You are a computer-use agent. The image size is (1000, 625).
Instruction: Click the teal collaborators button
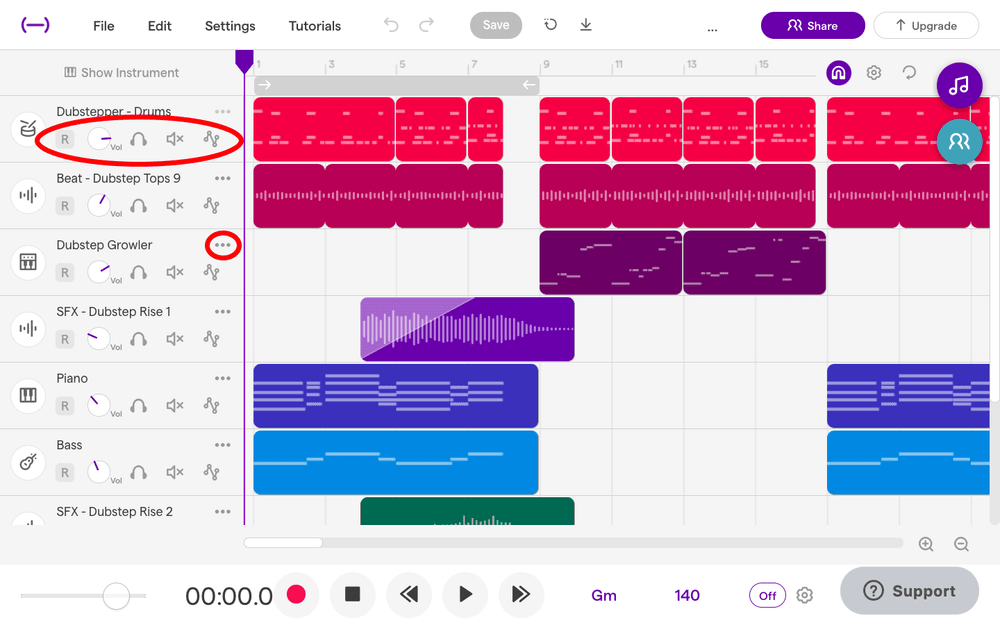(960, 141)
